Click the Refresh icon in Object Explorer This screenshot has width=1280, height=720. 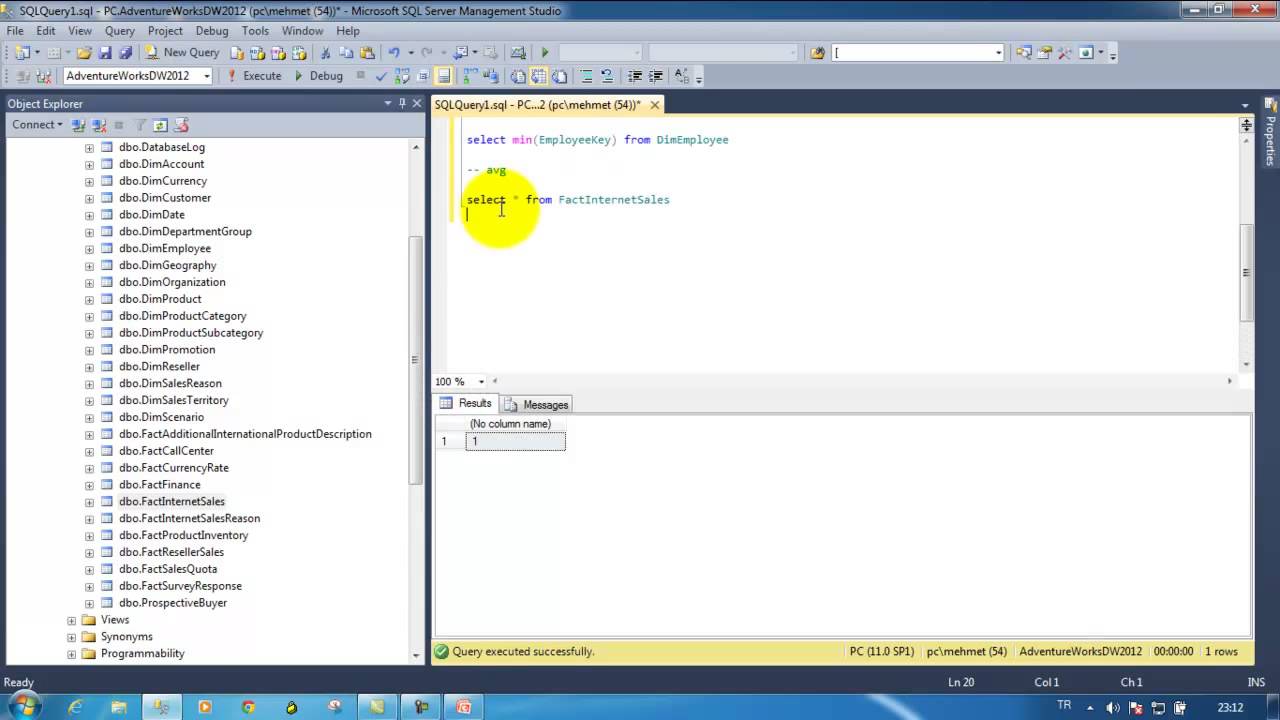pyautogui.click(x=160, y=125)
